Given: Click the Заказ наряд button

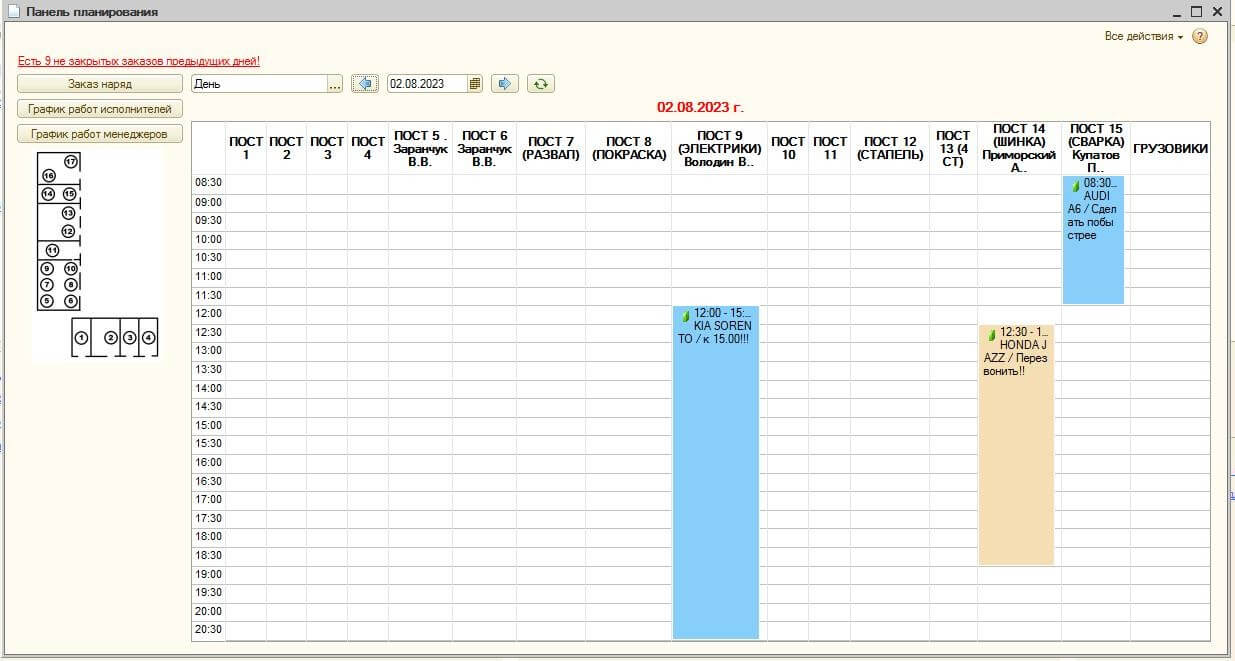Looking at the screenshot, I should (x=100, y=84).
